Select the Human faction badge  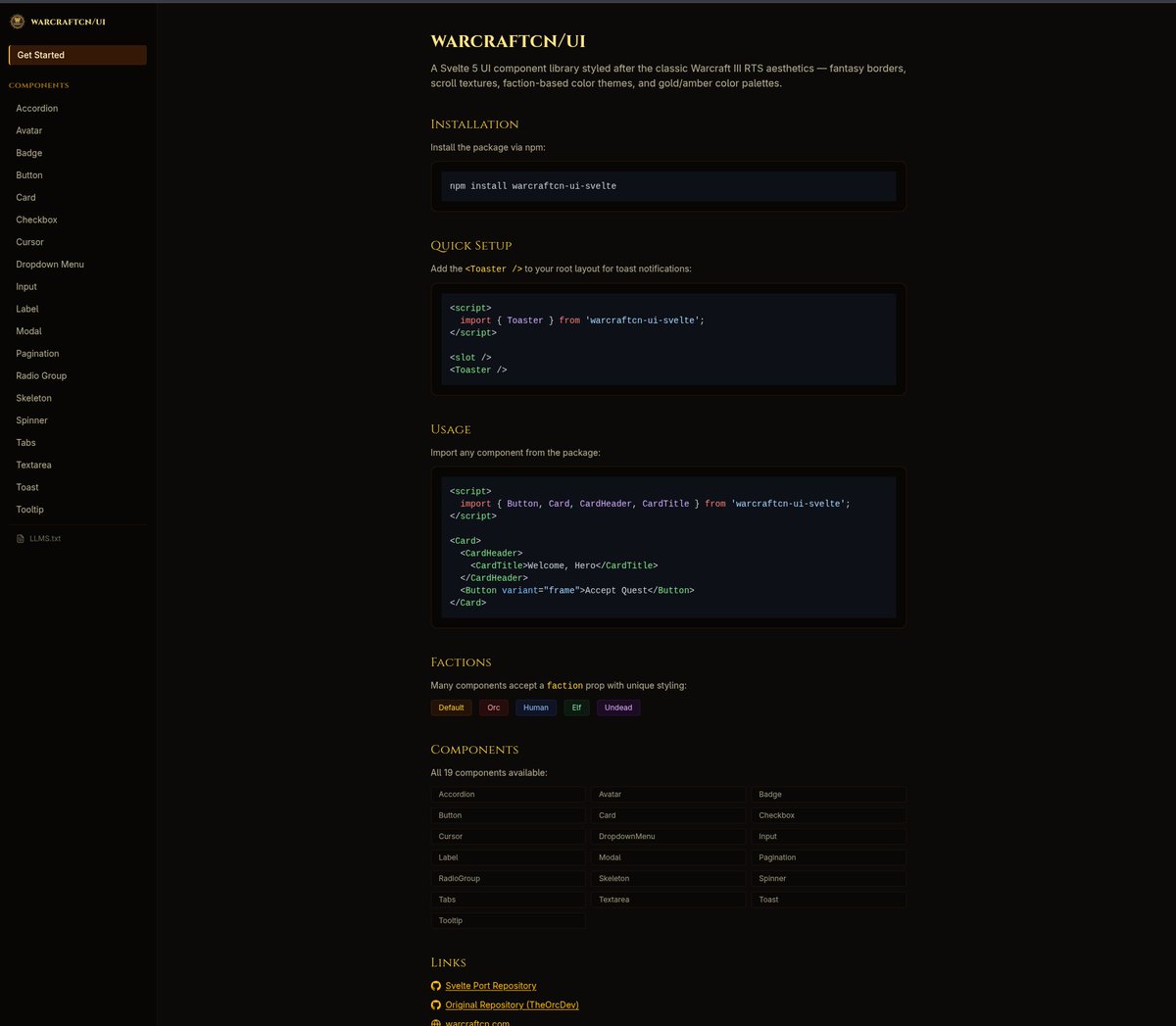(536, 708)
